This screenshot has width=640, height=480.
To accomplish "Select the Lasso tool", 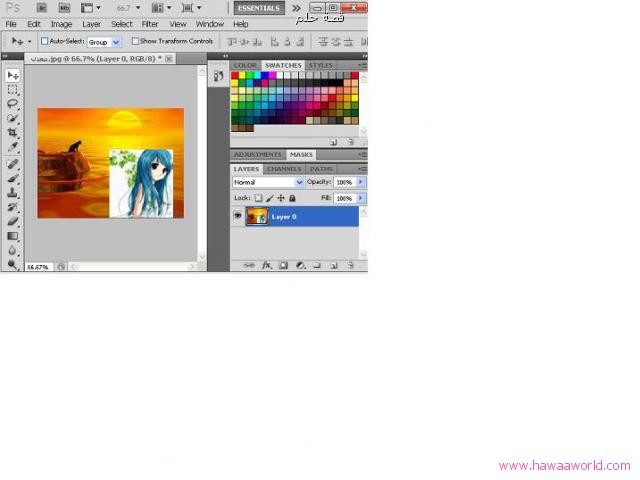I will pyautogui.click(x=13, y=104).
